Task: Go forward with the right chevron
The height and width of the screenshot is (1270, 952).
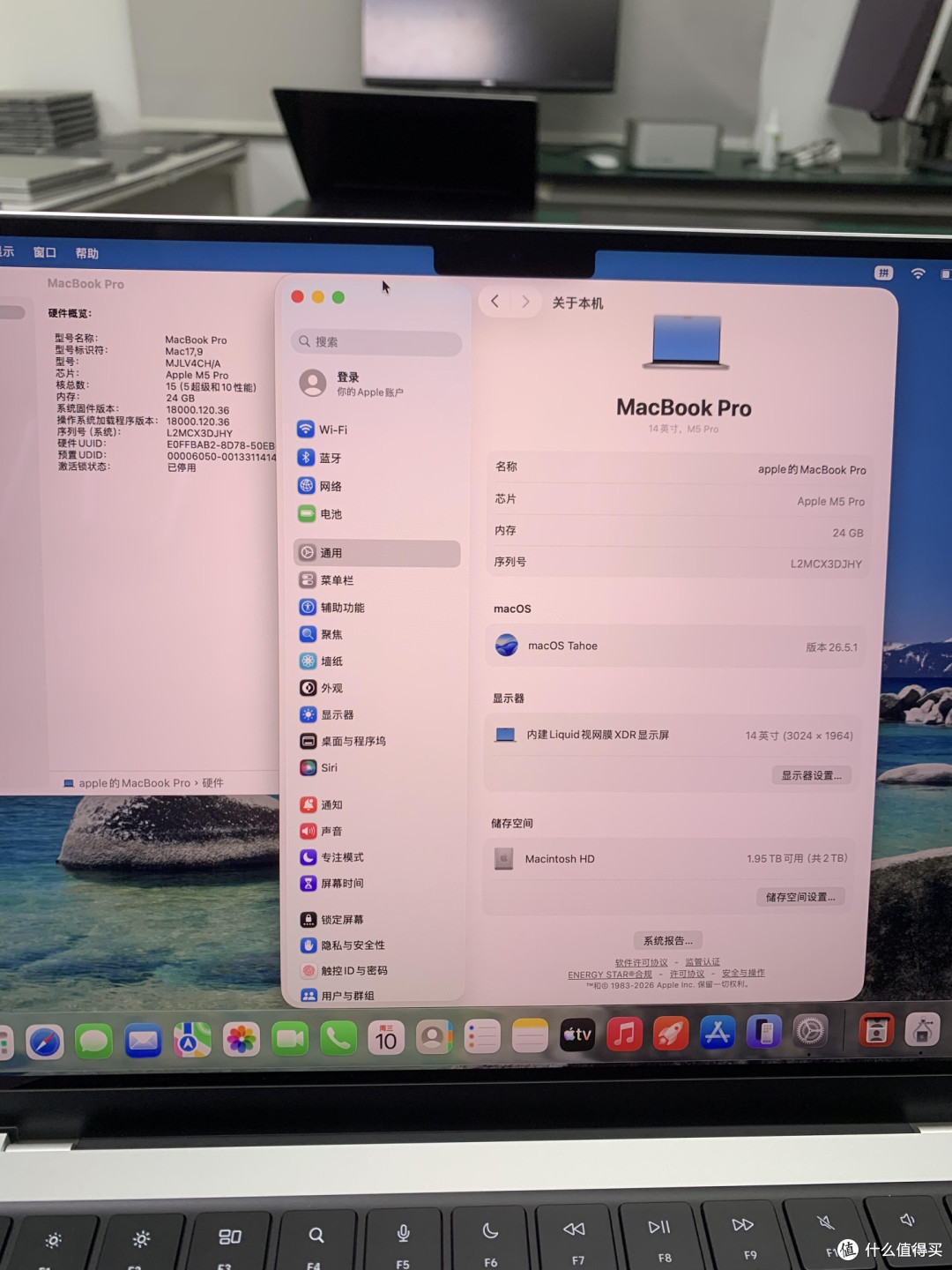Action: pyautogui.click(x=525, y=302)
